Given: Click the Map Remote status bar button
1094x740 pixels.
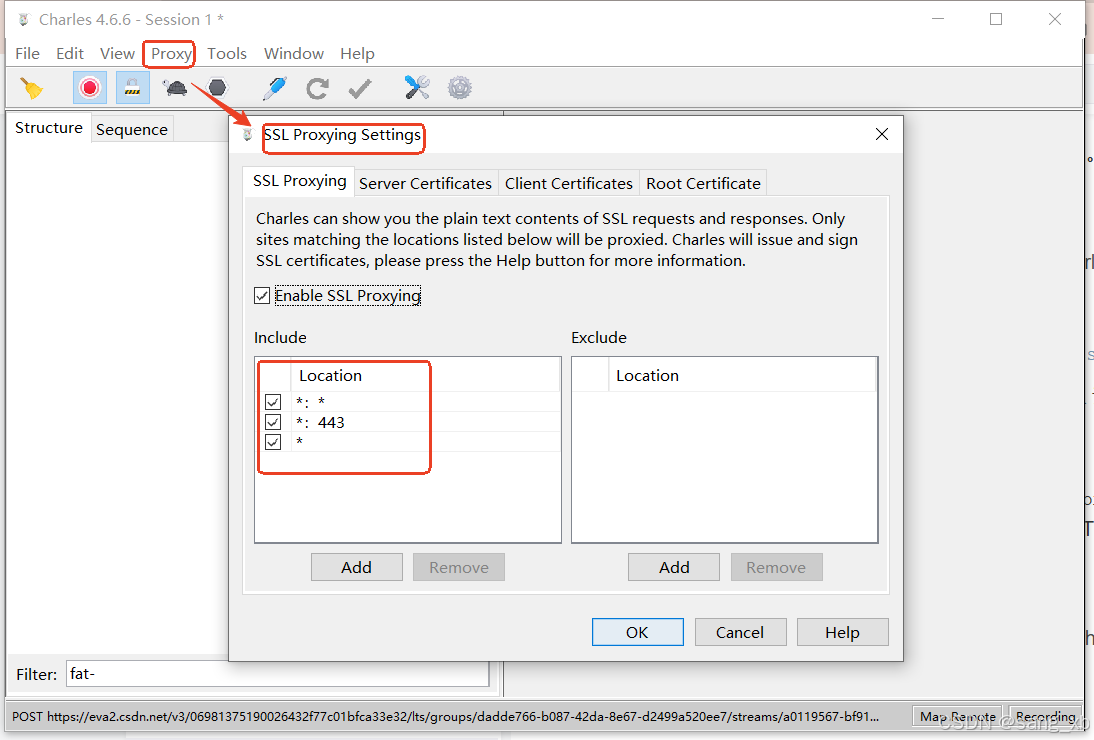Looking at the screenshot, I should 957,716.
